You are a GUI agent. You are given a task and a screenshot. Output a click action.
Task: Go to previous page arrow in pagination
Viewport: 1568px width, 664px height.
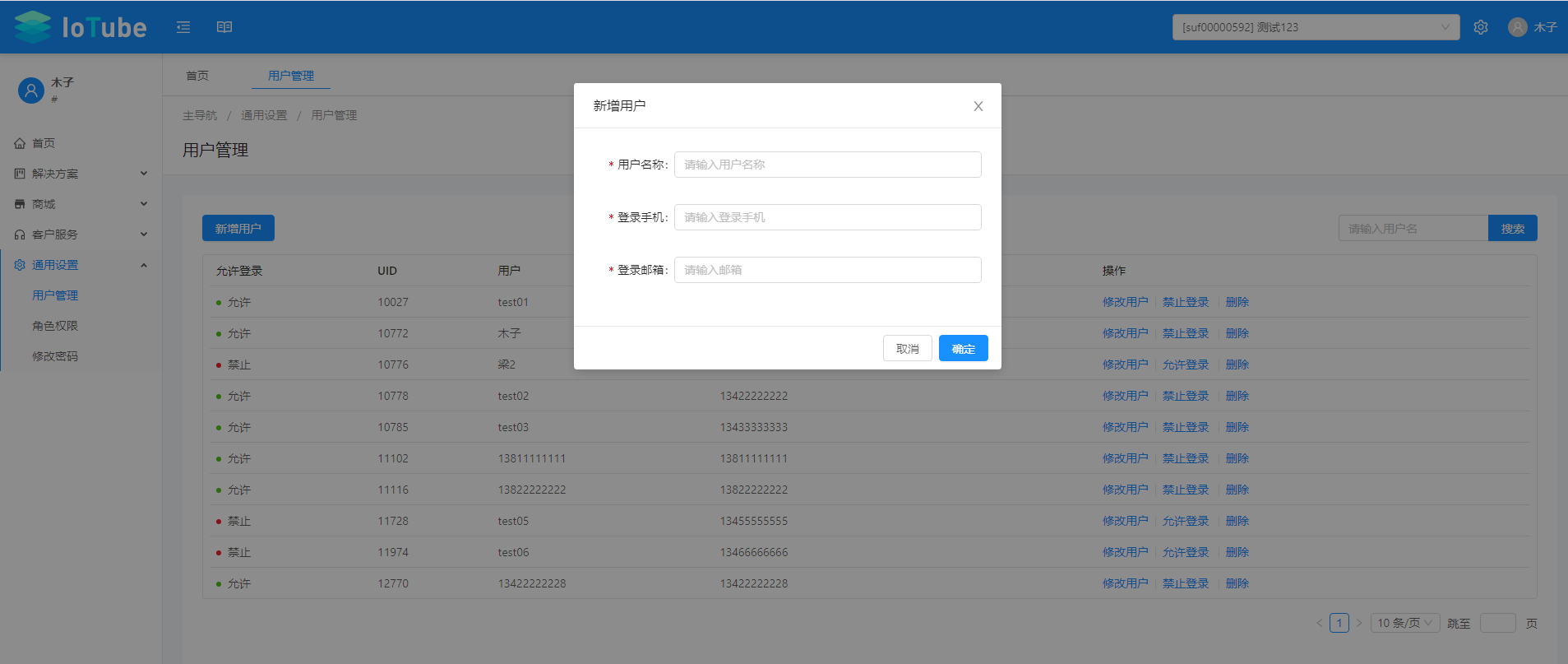[1320, 623]
